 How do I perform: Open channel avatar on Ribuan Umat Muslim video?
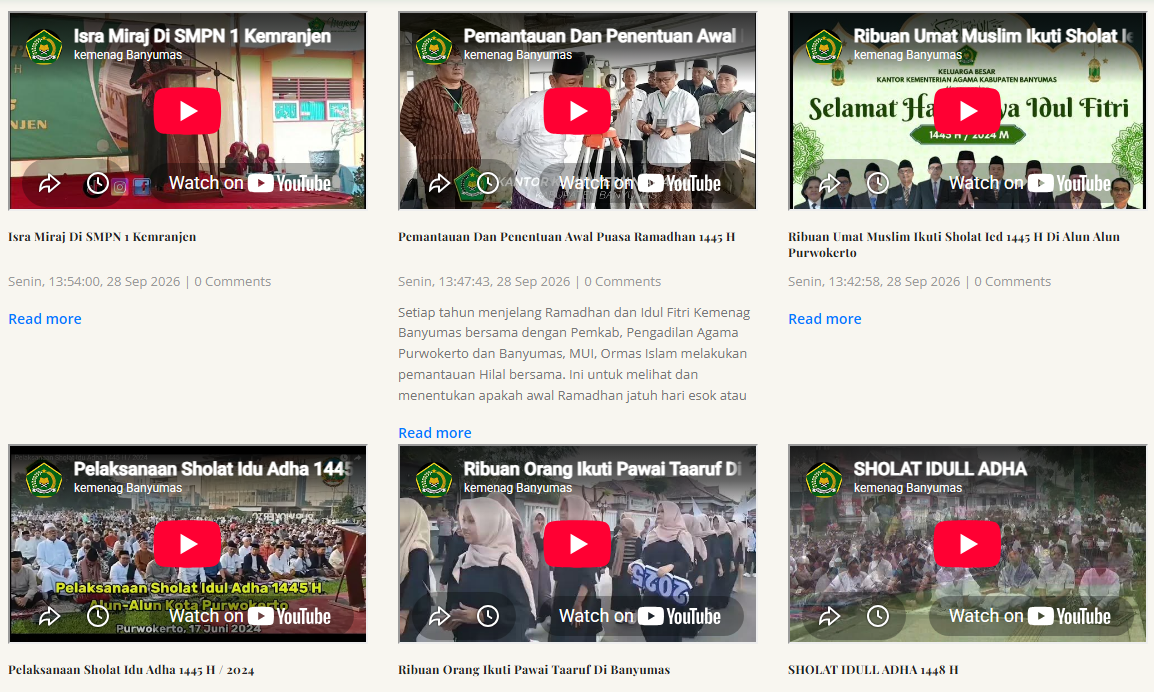point(824,46)
